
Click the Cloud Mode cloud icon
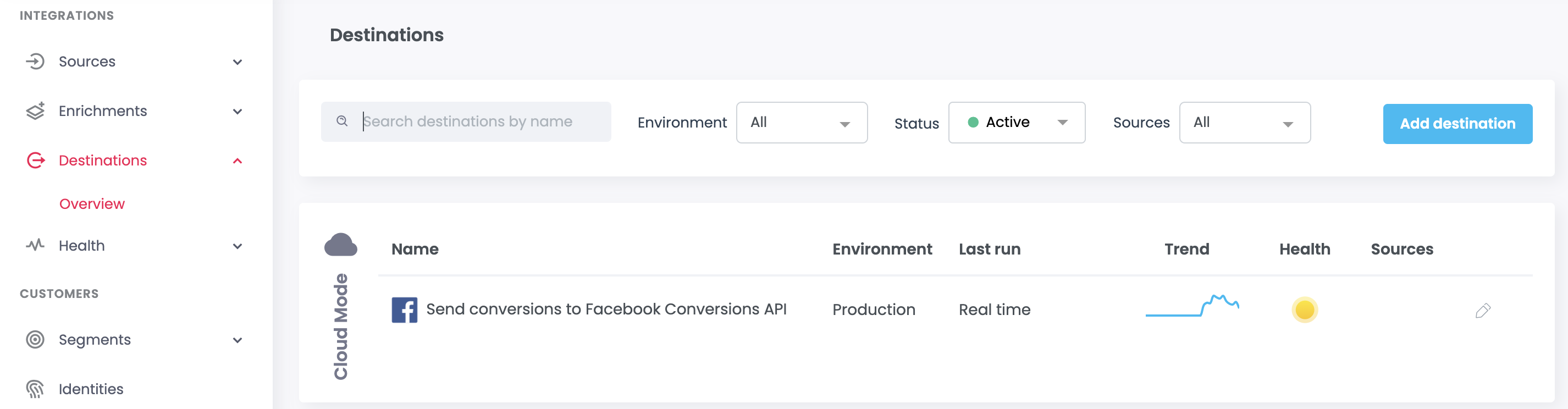[341, 245]
